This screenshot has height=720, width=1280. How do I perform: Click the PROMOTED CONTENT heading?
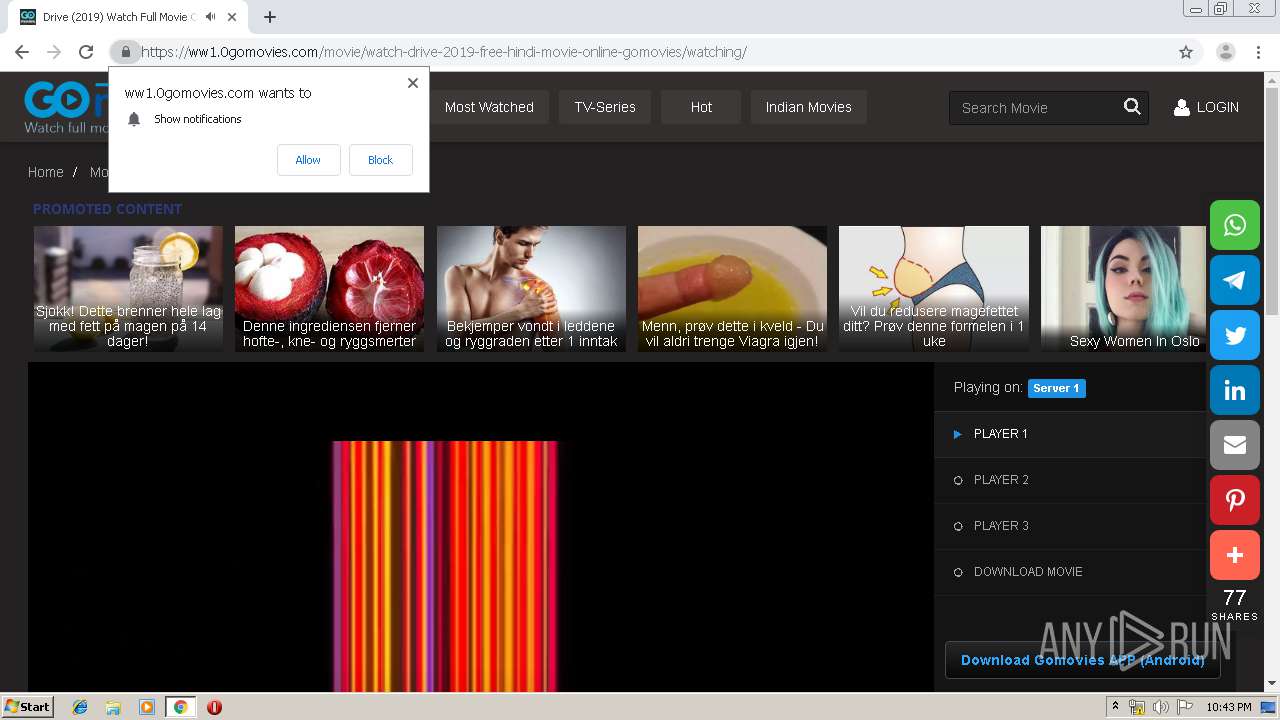pyautogui.click(x=107, y=209)
